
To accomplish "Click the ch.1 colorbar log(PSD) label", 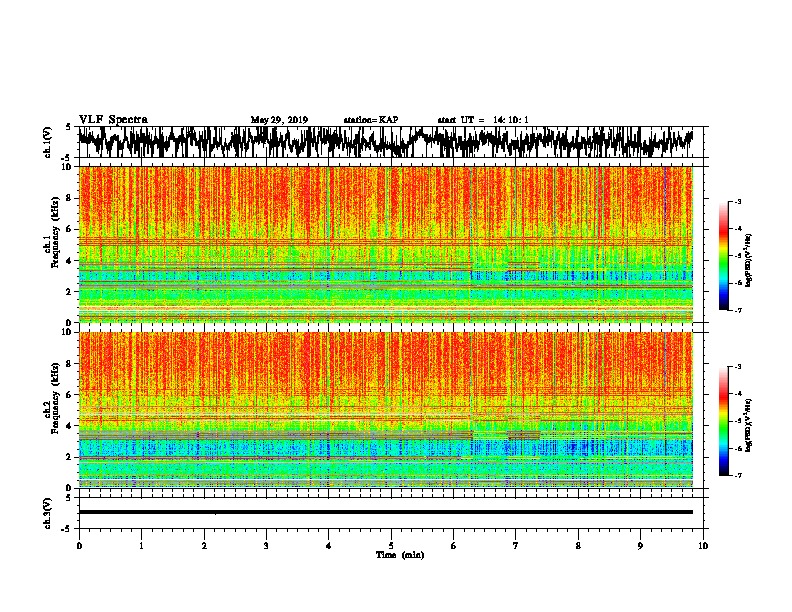I will click(x=749, y=260).
